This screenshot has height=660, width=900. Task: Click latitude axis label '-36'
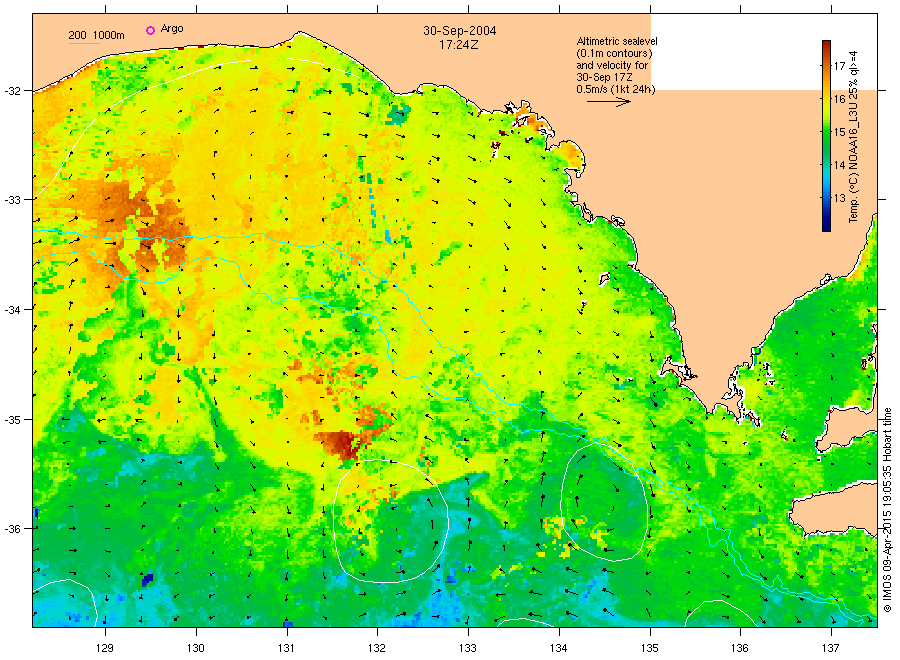pos(12,528)
